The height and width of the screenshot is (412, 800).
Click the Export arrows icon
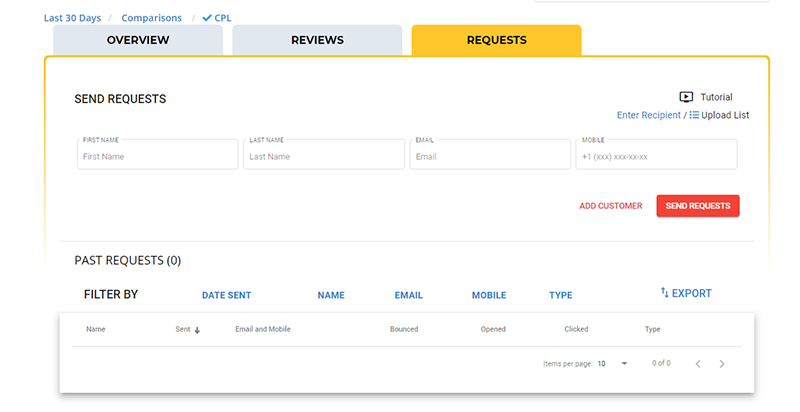pyautogui.click(x=664, y=292)
